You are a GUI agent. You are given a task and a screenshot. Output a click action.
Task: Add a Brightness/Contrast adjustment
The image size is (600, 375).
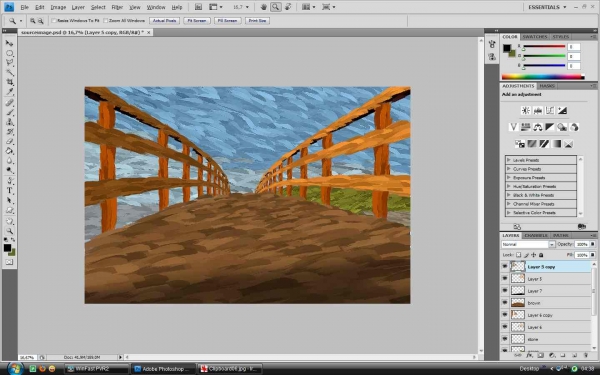click(525, 111)
